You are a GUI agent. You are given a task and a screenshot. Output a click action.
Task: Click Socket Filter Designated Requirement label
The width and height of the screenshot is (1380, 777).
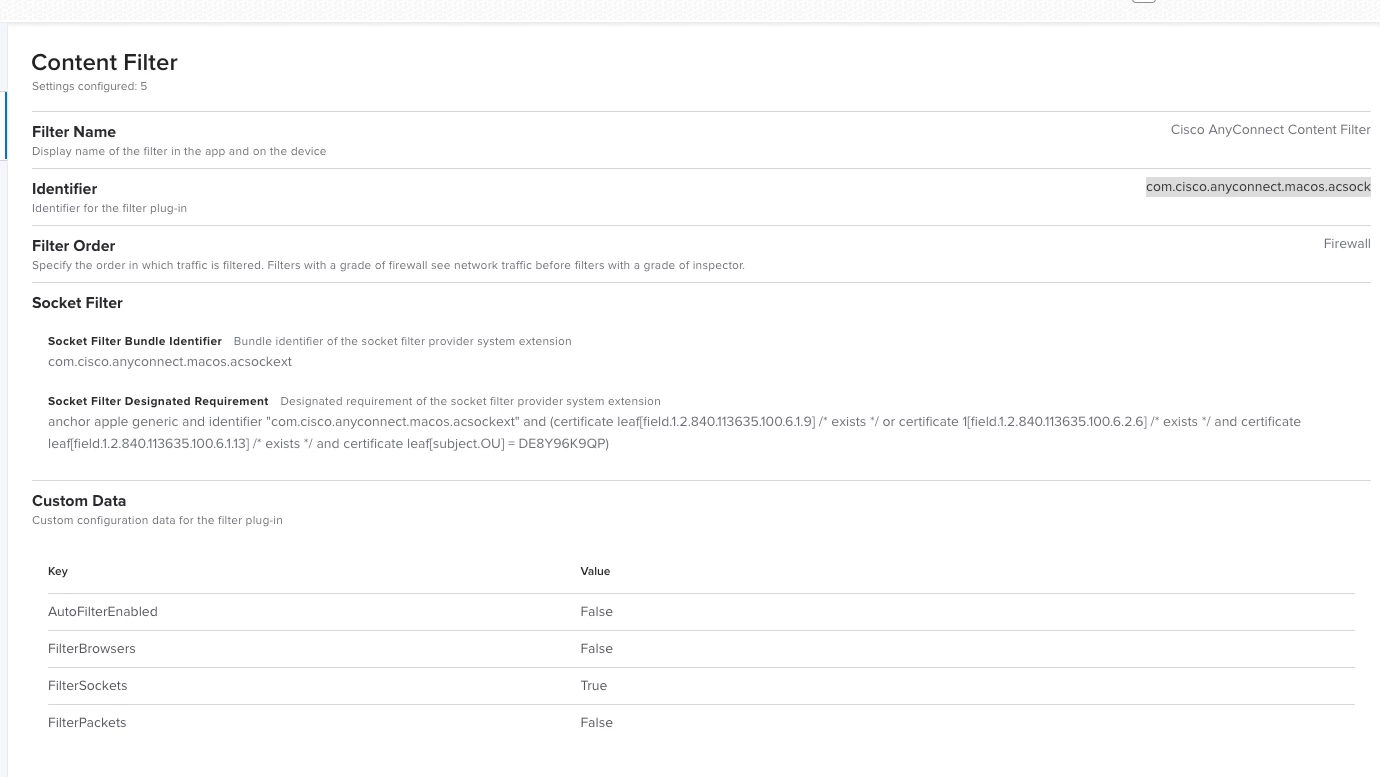tap(158, 402)
